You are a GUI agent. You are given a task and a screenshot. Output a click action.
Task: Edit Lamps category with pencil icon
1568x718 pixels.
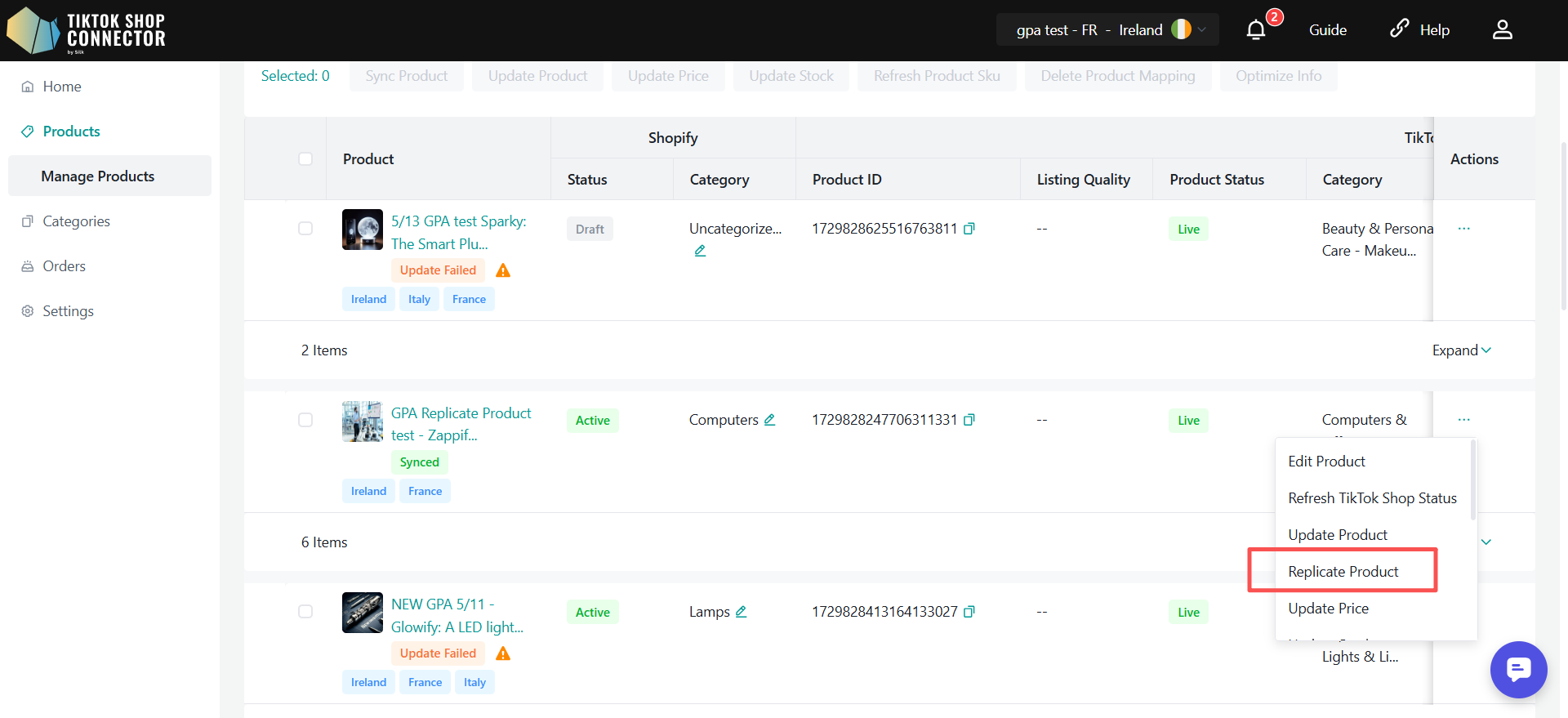pyautogui.click(x=741, y=612)
